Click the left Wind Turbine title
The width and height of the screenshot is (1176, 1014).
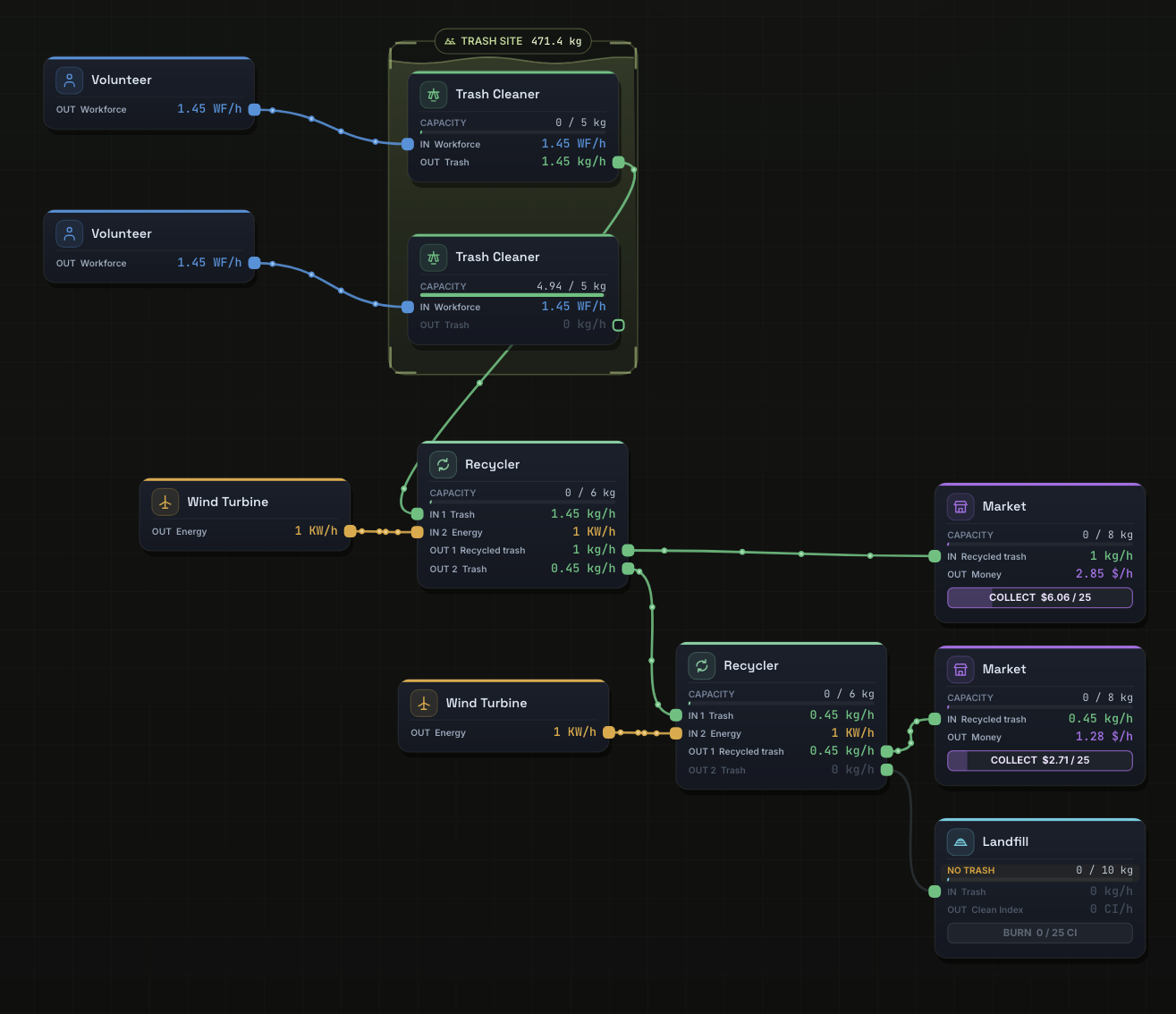tap(228, 502)
